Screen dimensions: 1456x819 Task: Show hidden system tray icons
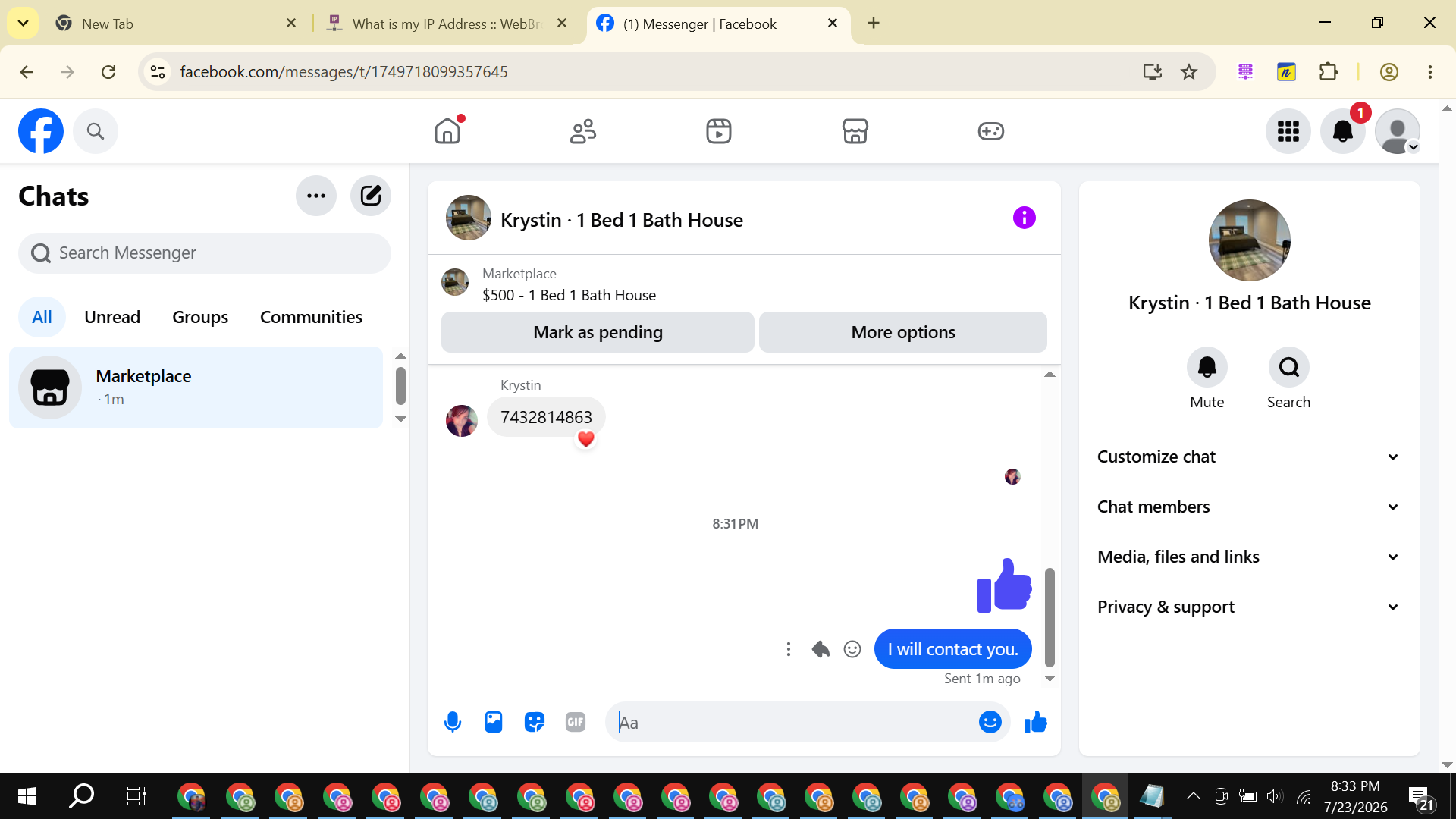(x=1194, y=796)
